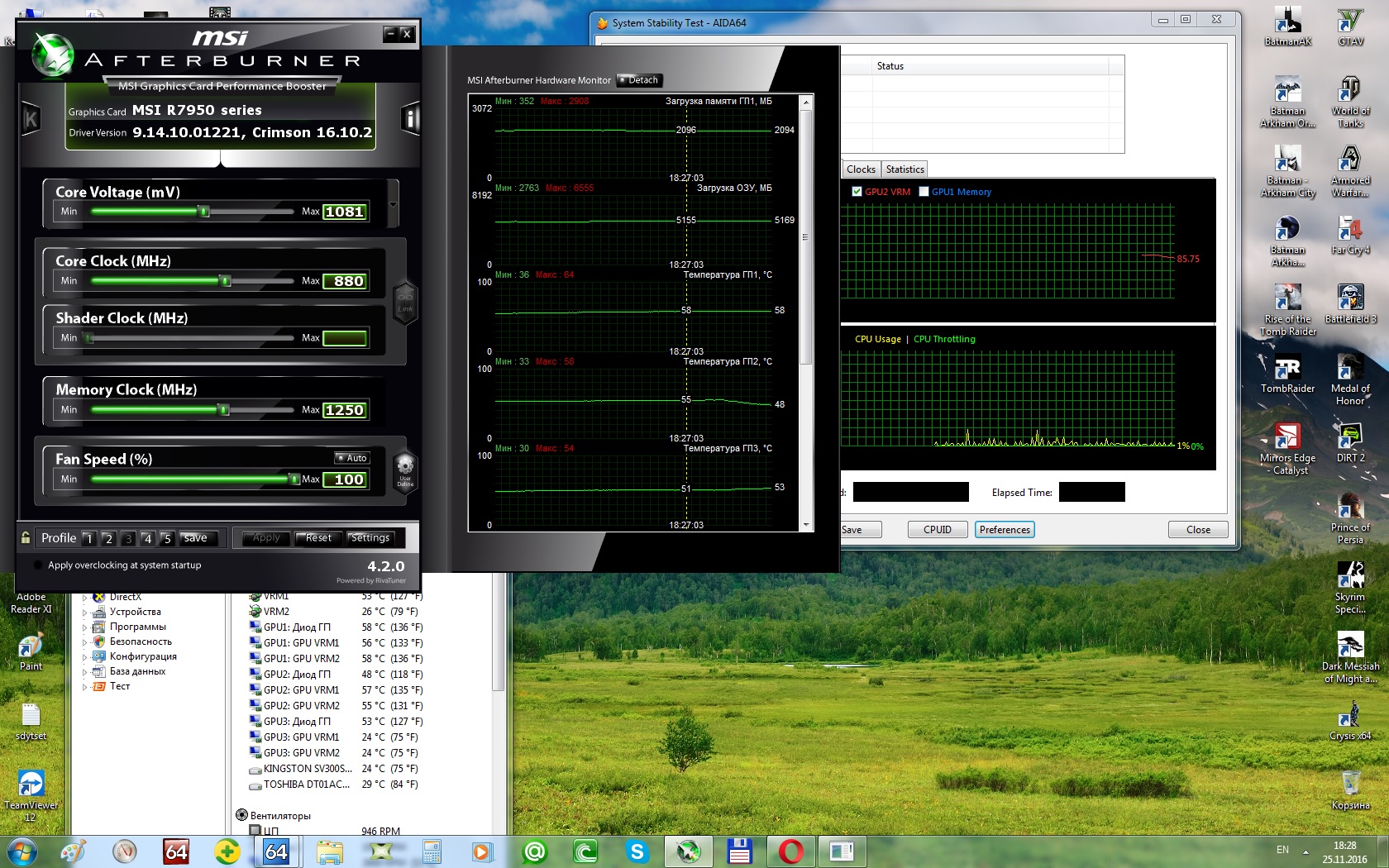The image size is (1389, 868).
Task: Open the Crysis x64 desktop shortcut
Action: [x=1350, y=722]
